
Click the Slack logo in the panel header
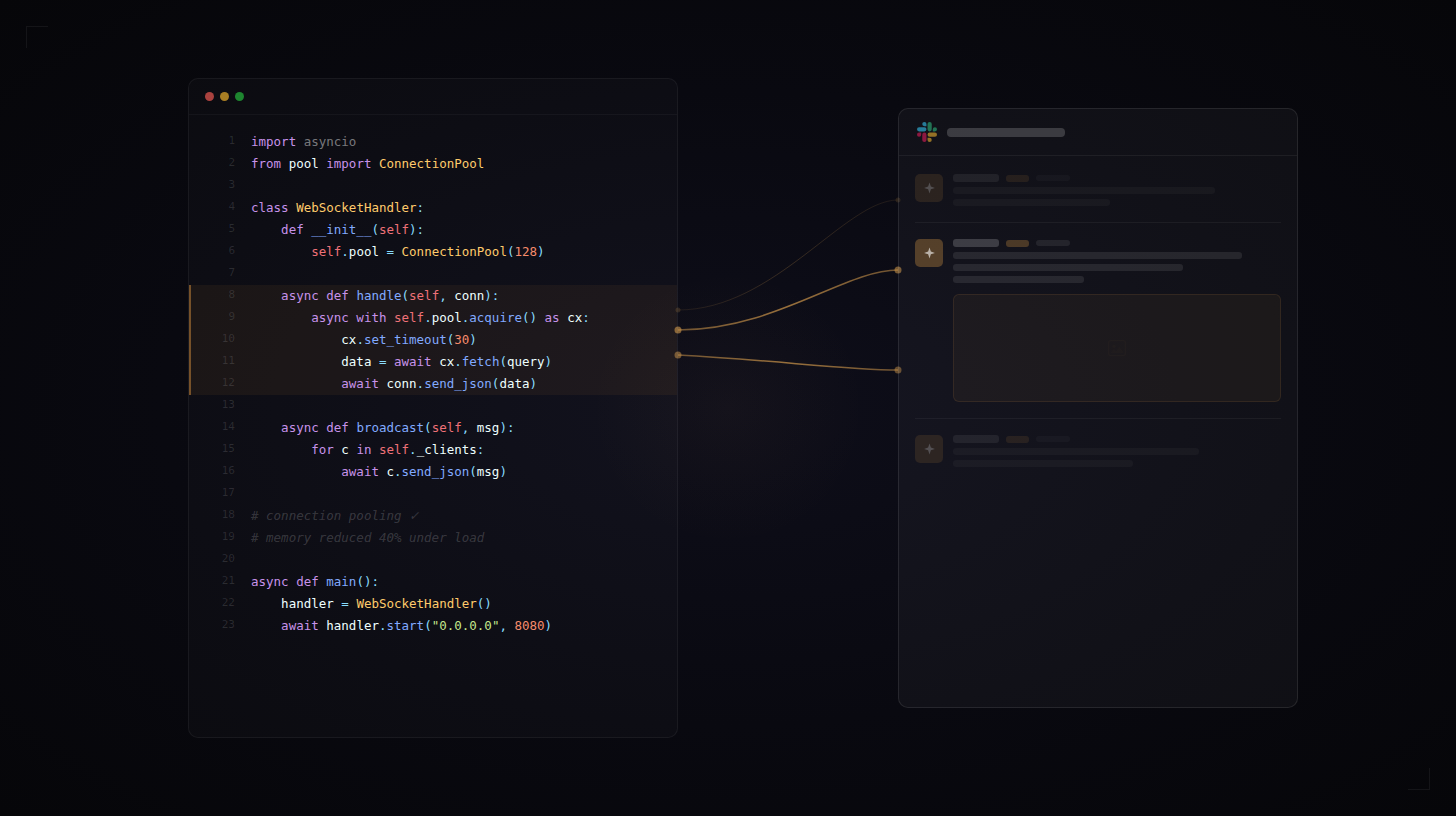point(927,131)
